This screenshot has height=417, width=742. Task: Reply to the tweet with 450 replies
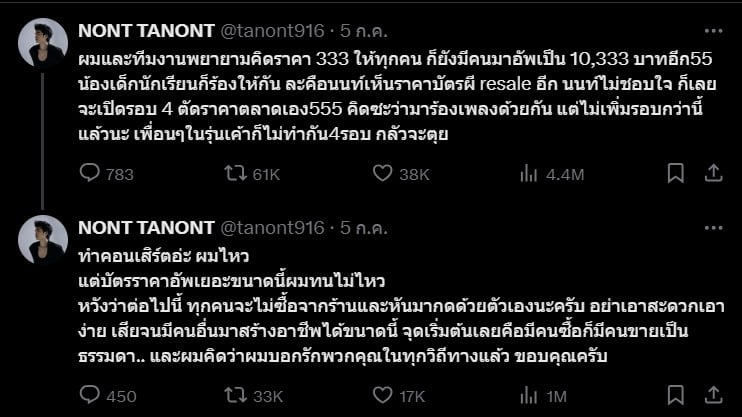(89, 396)
